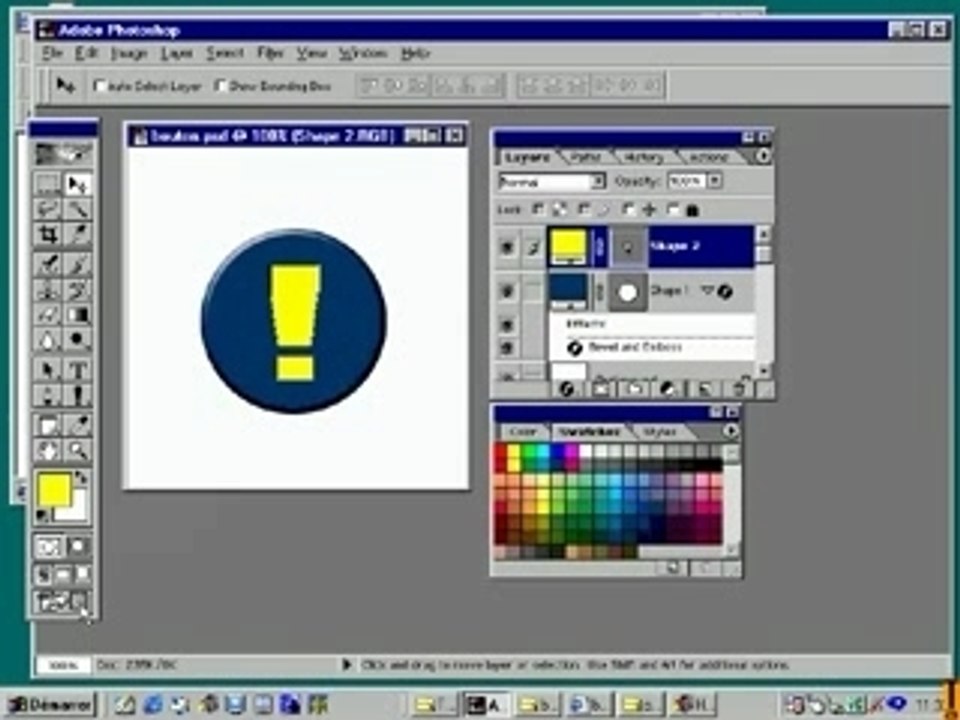Switch to the Styles tab
This screenshot has height=720, width=960.
coord(660,432)
